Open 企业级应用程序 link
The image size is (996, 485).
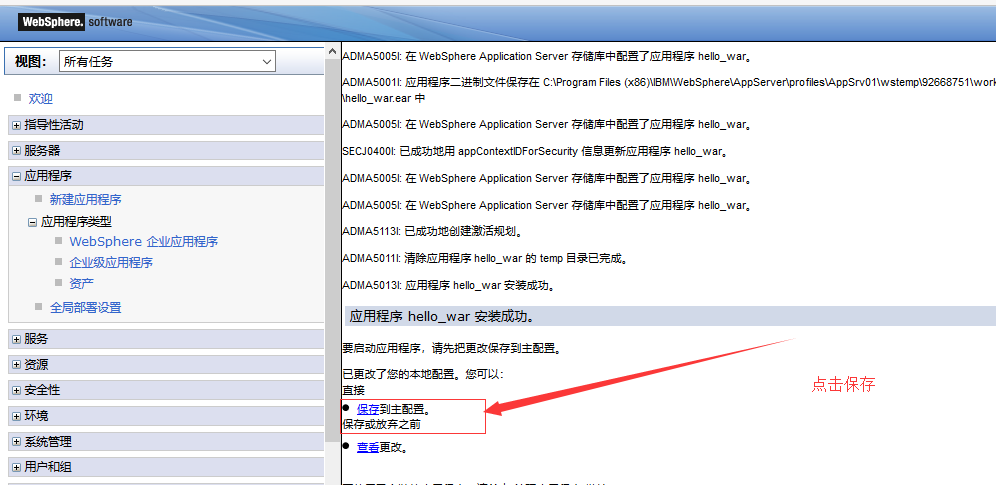pyautogui.click(x=111, y=262)
